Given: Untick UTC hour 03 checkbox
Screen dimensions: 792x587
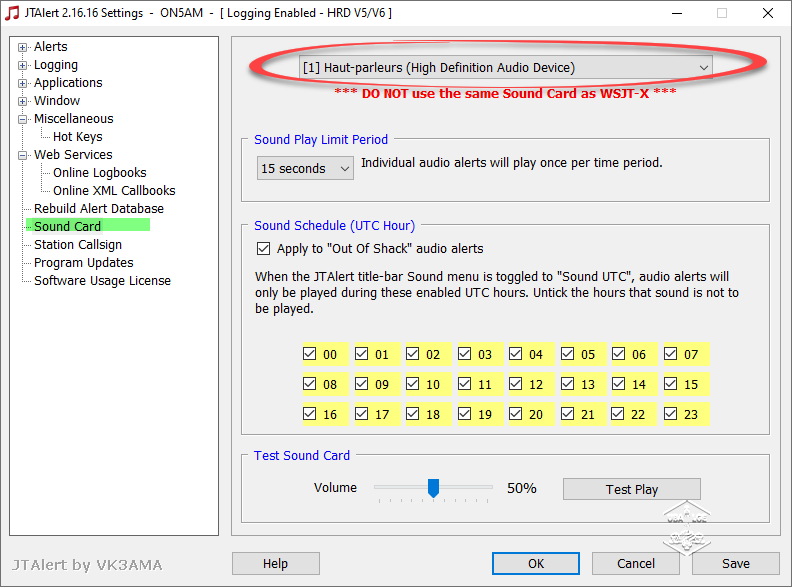Looking at the screenshot, I should click(464, 354).
